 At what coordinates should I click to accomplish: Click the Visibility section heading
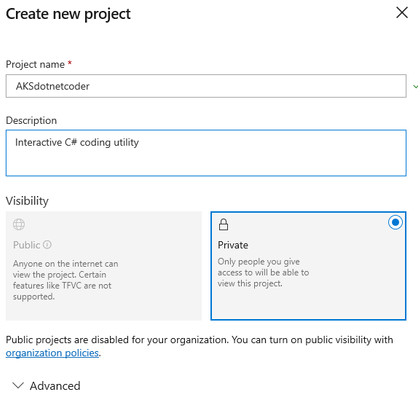(x=27, y=201)
